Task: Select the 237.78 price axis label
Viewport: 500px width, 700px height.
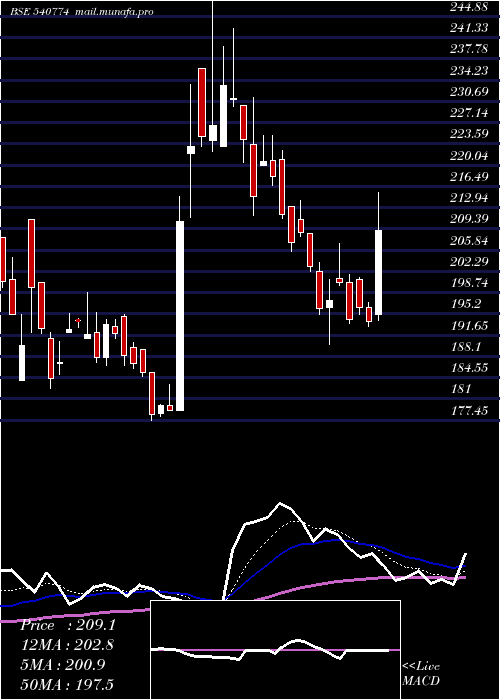Action: coord(468,49)
